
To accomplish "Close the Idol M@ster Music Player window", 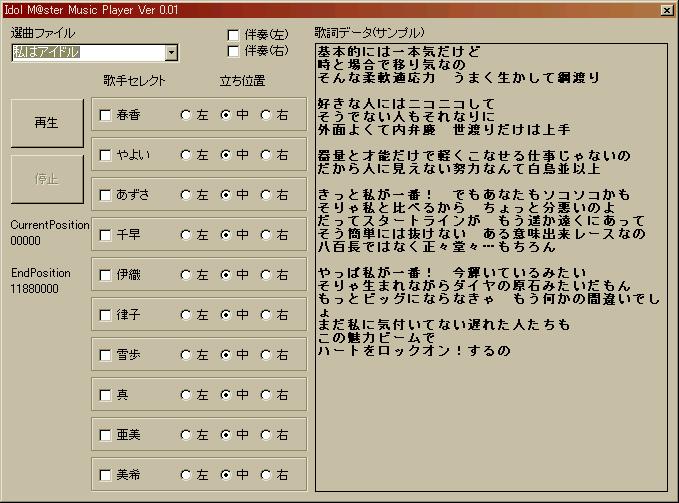I will (667, 10).
